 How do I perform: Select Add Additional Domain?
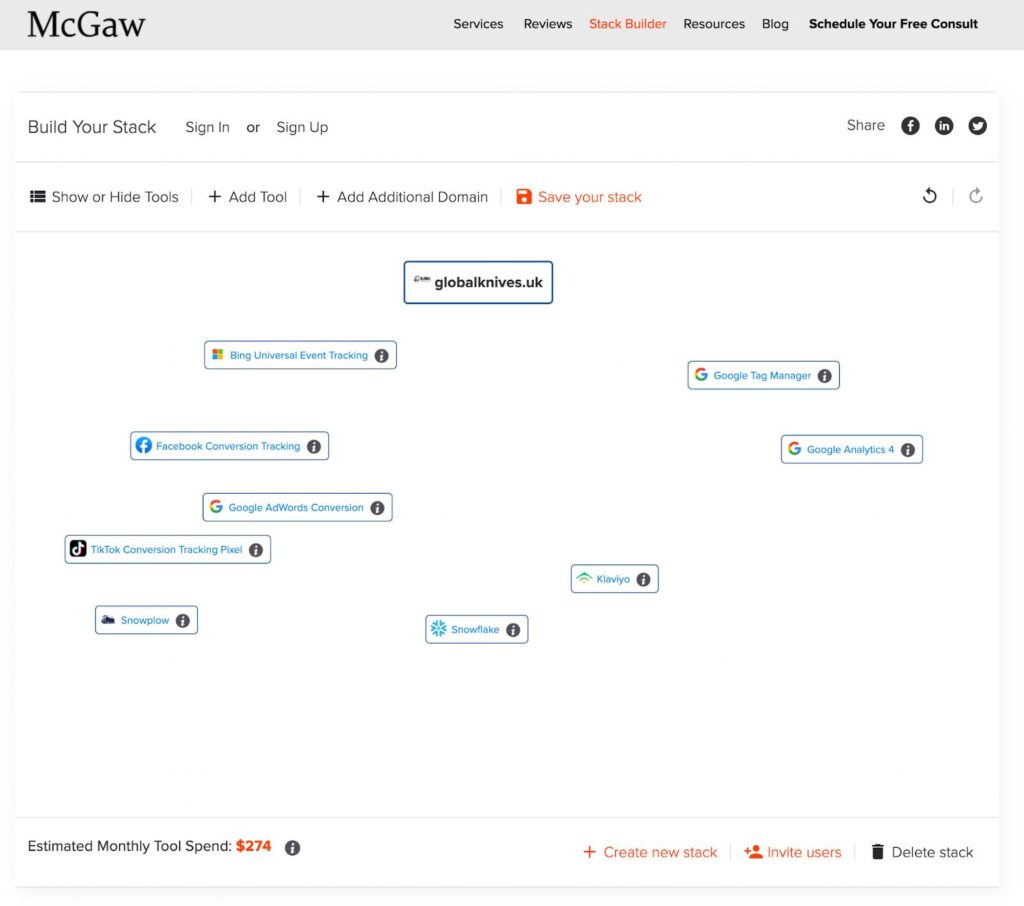[402, 197]
